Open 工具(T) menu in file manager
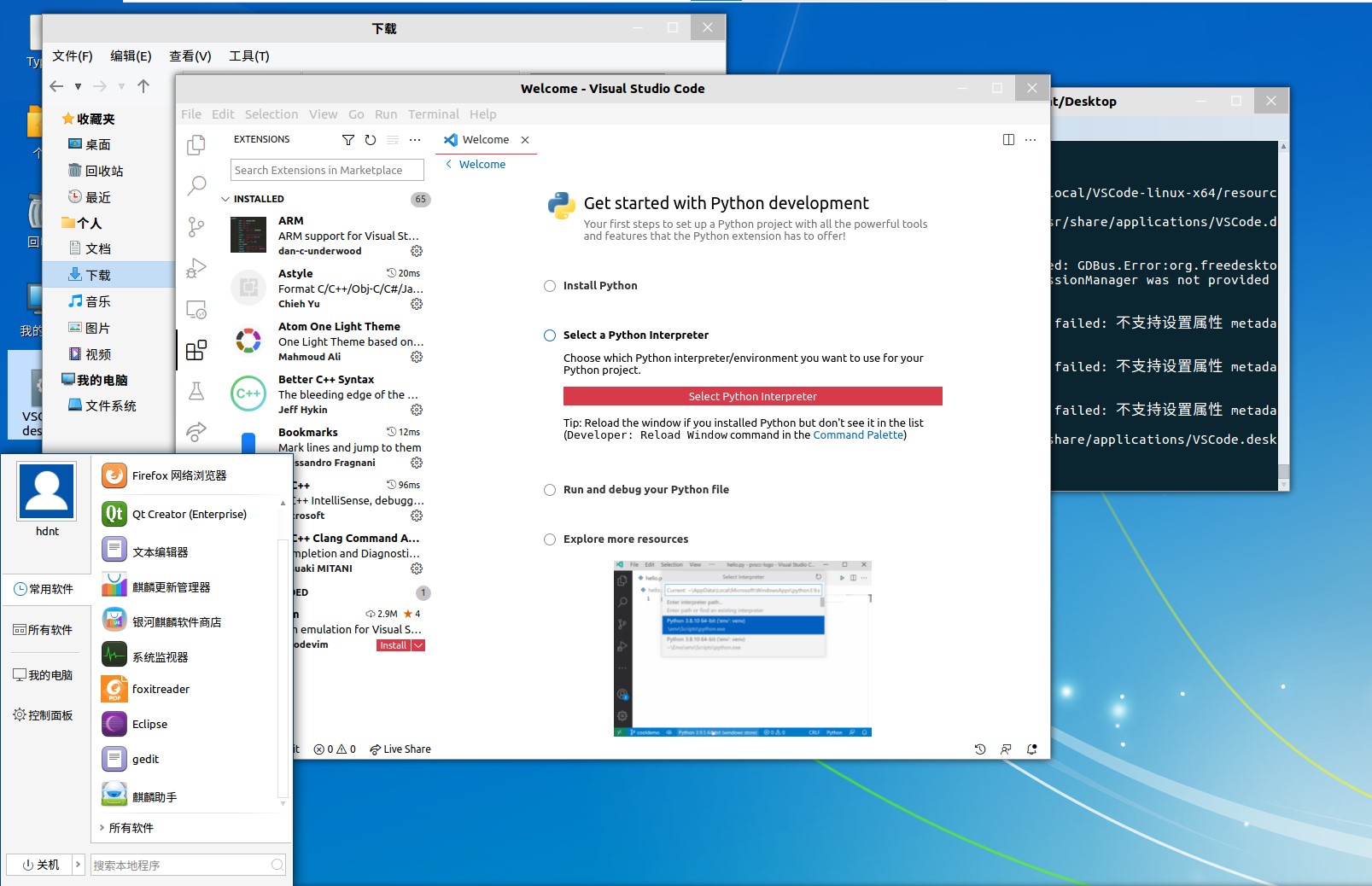1372x886 pixels. pos(249,56)
